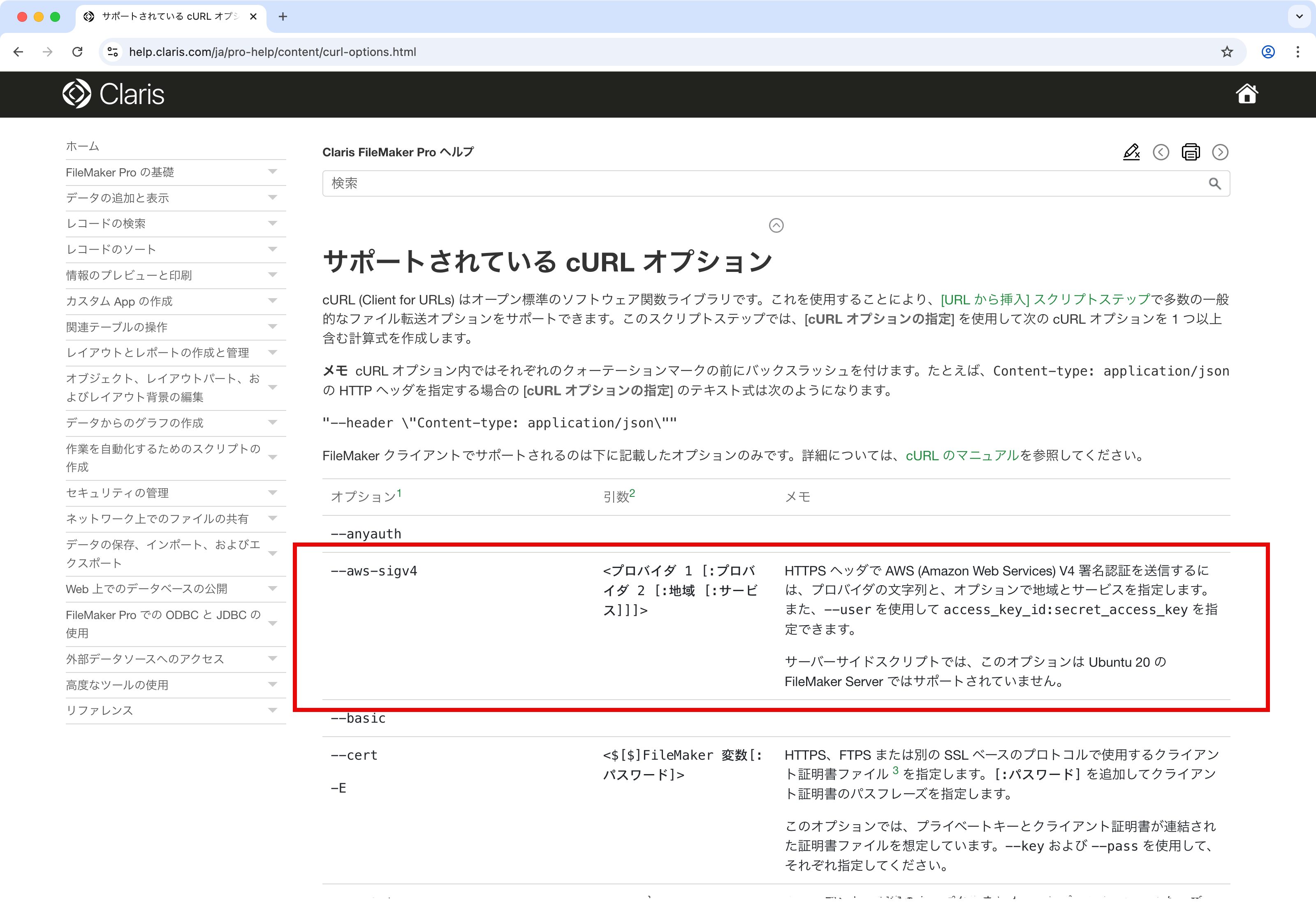
Task: Print the help page
Action: pyautogui.click(x=1190, y=152)
